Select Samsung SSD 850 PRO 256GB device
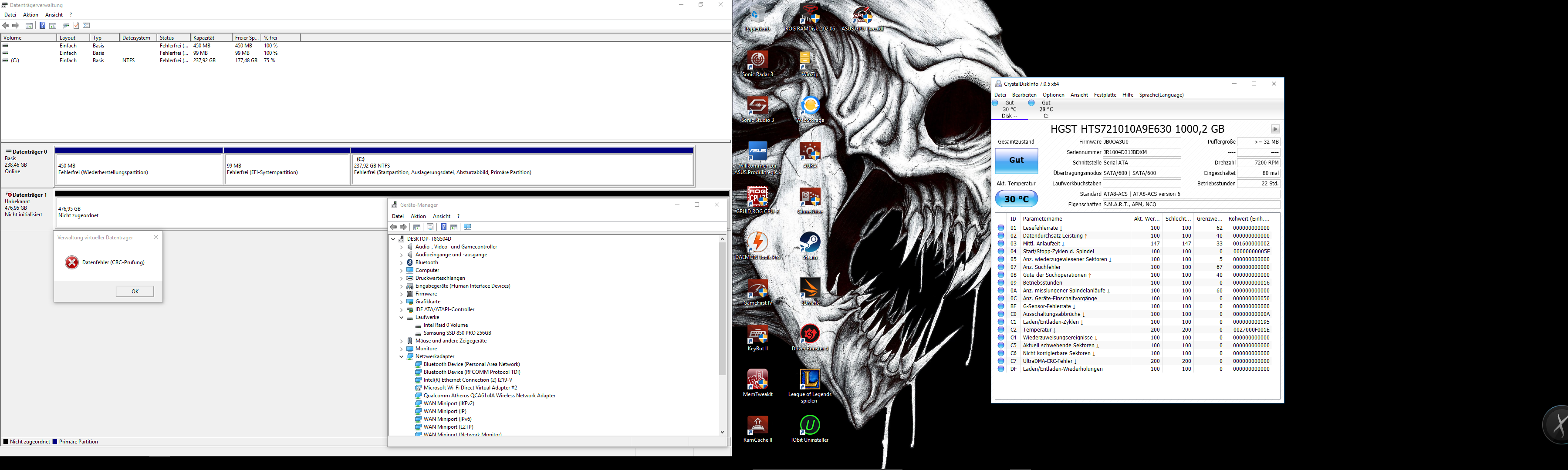The width and height of the screenshot is (1568, 470). pyautogui.click(x=456, y=333)
